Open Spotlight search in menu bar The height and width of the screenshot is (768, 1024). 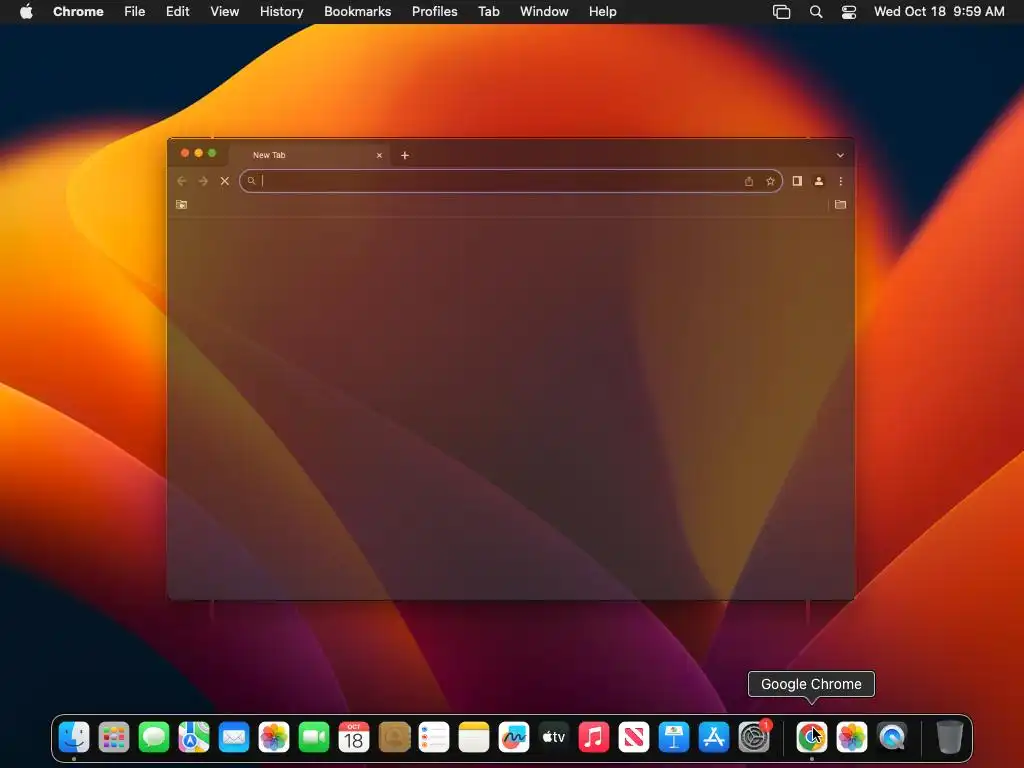click(816, 12)
